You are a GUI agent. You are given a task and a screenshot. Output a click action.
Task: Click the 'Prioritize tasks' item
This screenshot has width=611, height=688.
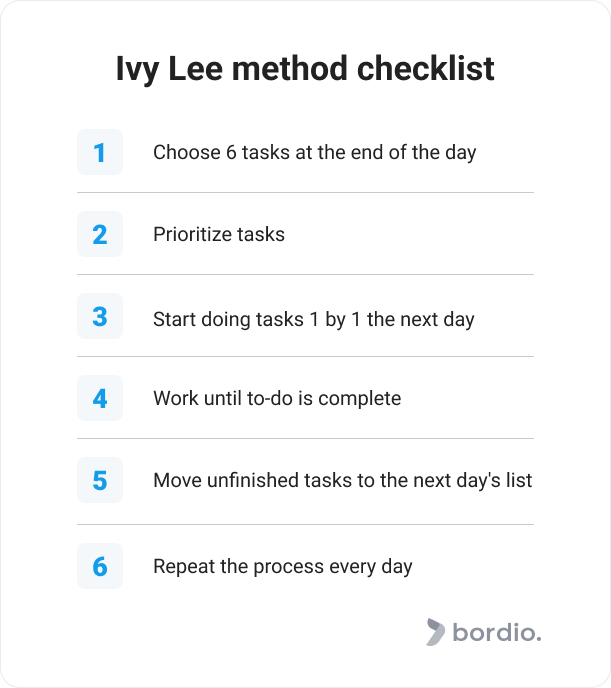click(219, 234)
